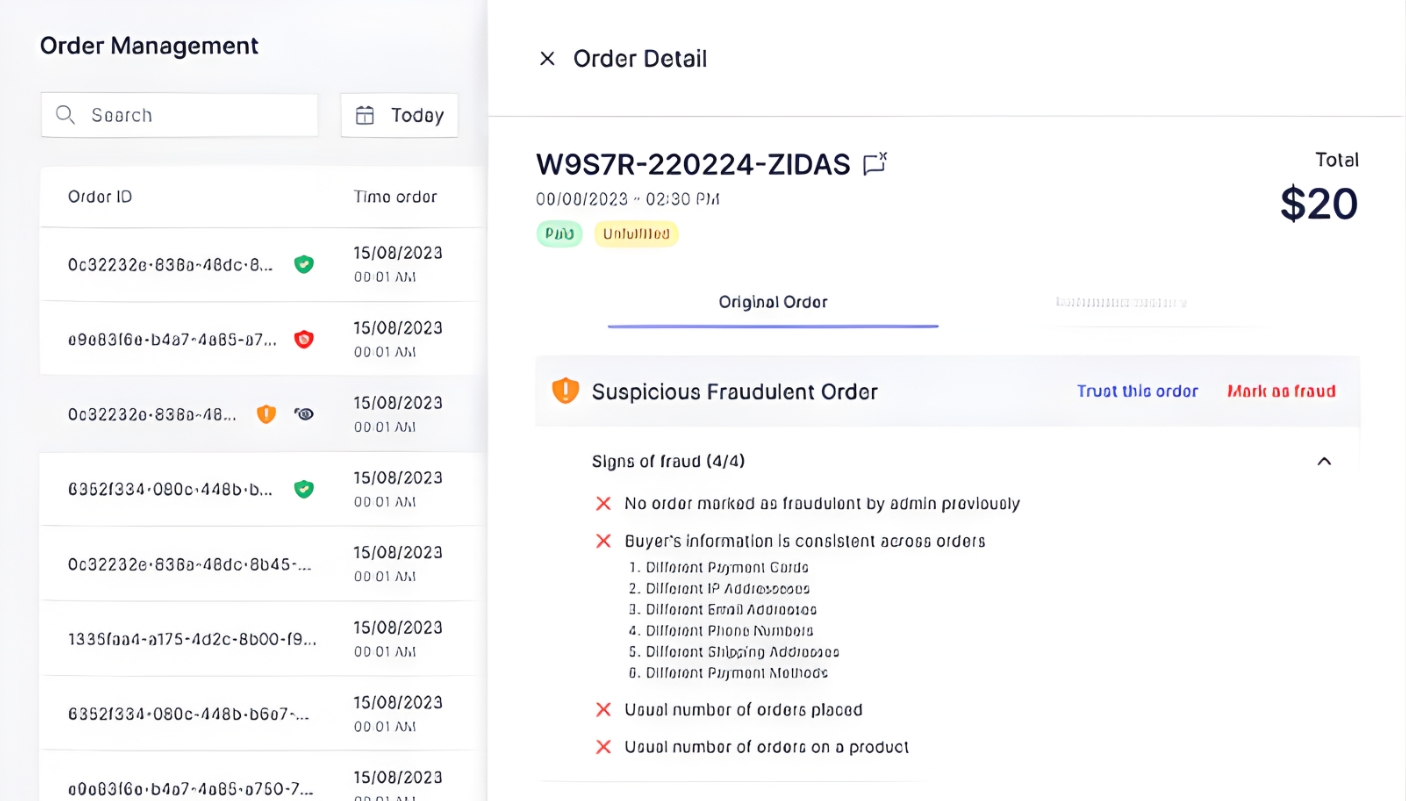Viewport: 1406px width, 801px height.
Task: Click the red fraud shield beside order e9e83f6e
Action: click(304, 339)
